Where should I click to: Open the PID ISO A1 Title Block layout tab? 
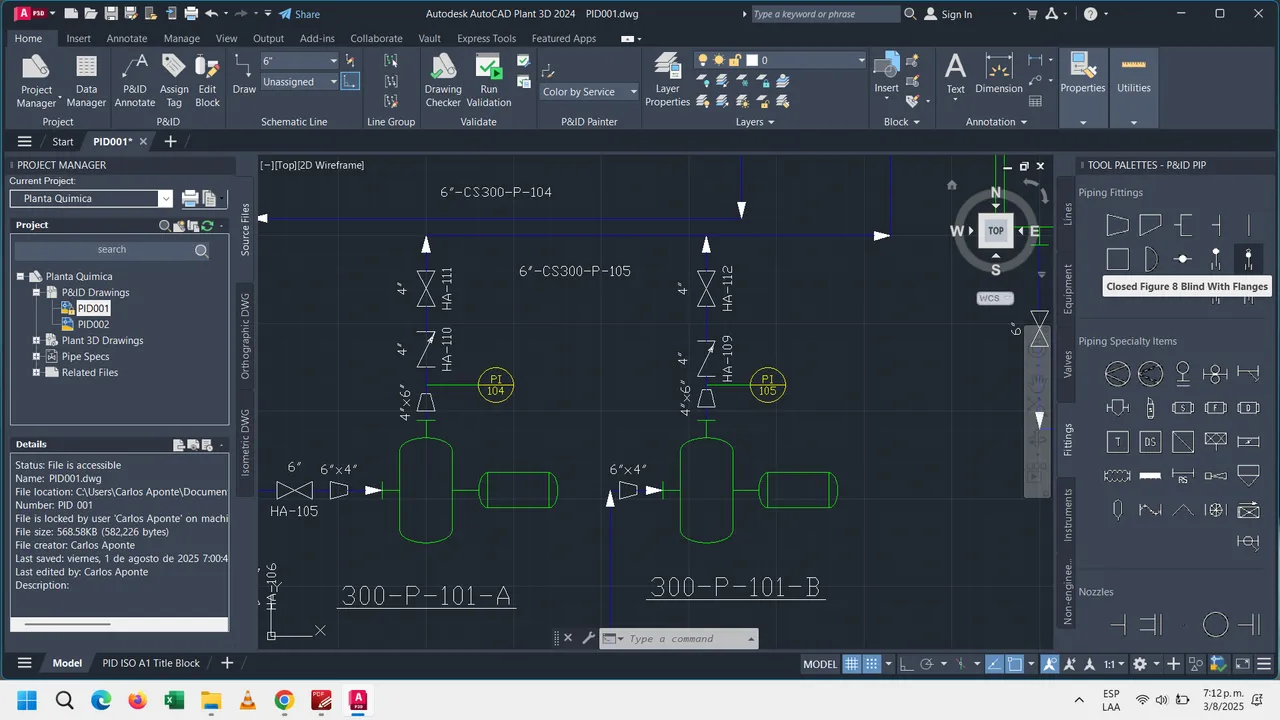click(x=152, y=663)
